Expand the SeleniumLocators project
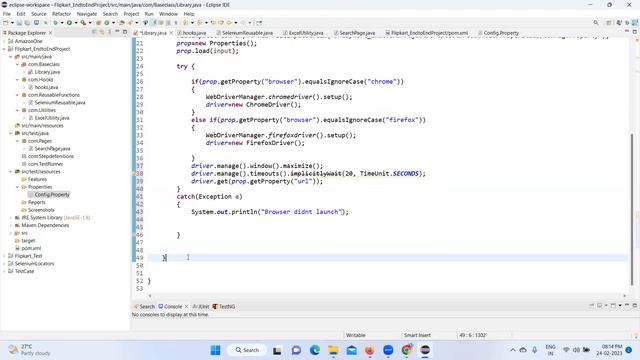This screenshot has width=640, height=360. [4, 264]
